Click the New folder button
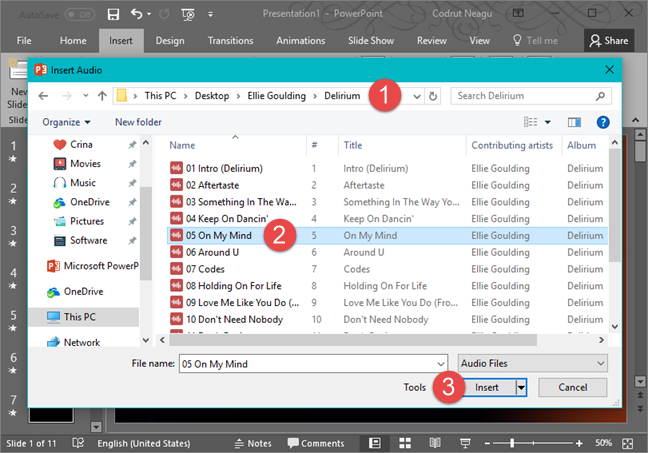 tap(138, 122)
